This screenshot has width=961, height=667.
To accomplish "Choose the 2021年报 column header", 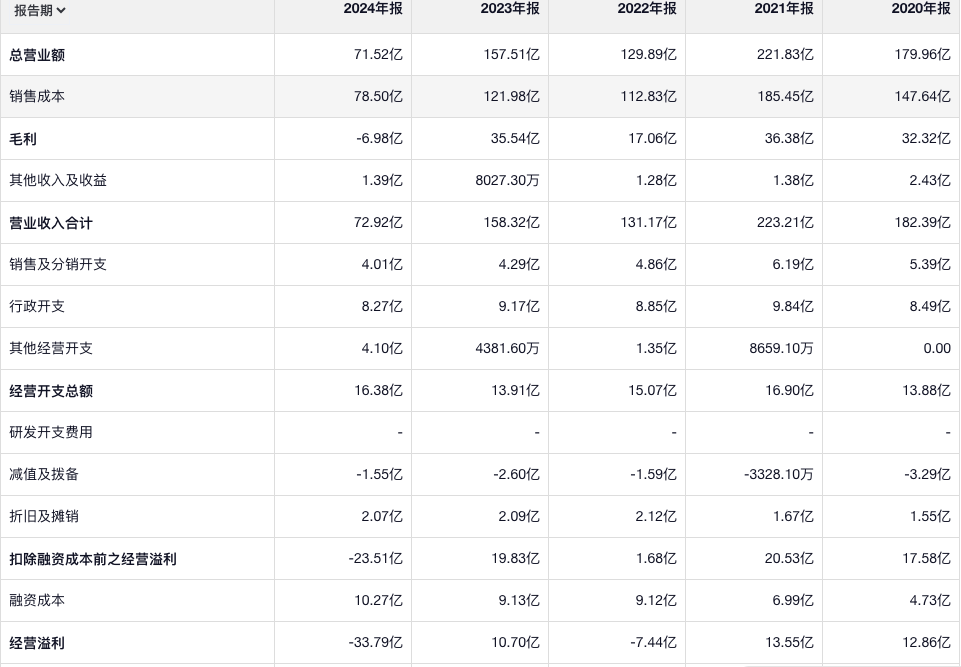I will (x=784, y=9).
